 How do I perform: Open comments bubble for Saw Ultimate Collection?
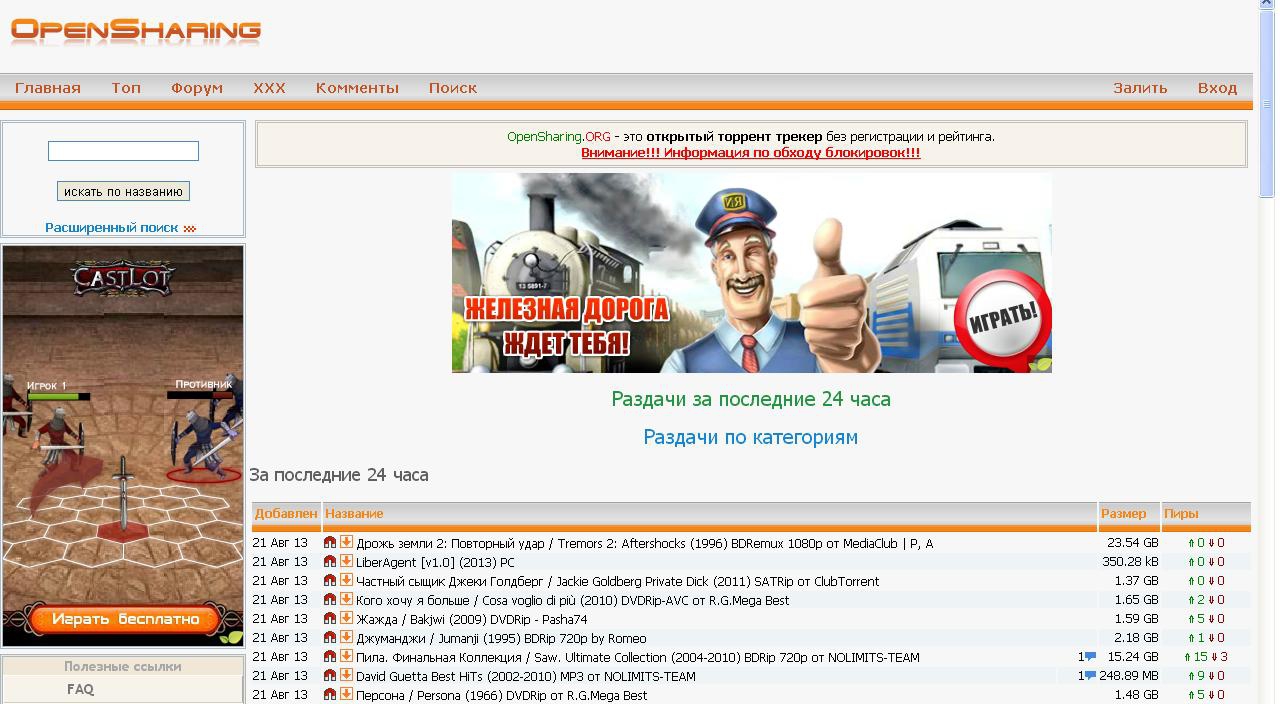click(1090, 657)
